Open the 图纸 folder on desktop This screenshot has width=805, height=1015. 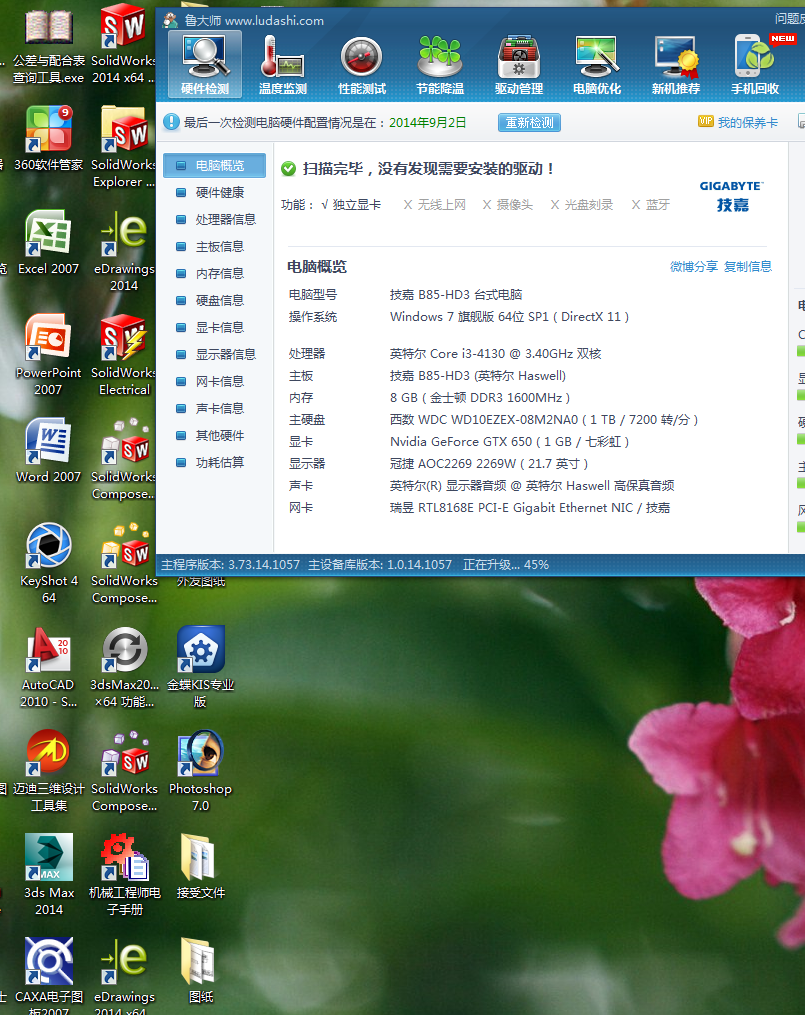(x=200, y=971)
